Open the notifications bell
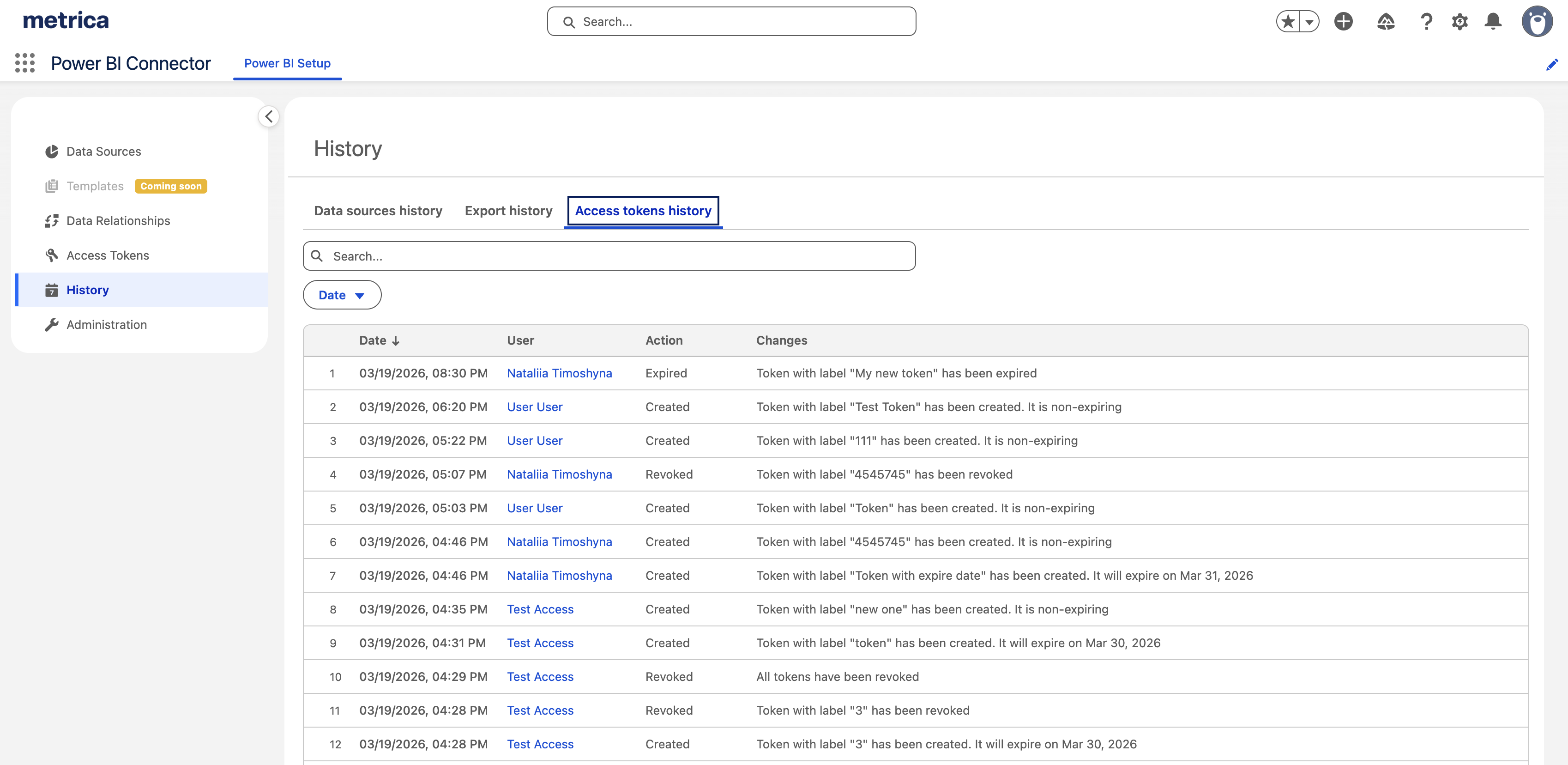Image resolution: width=1568 pixels, height=765 pixels. click(x=1493, y=21)
